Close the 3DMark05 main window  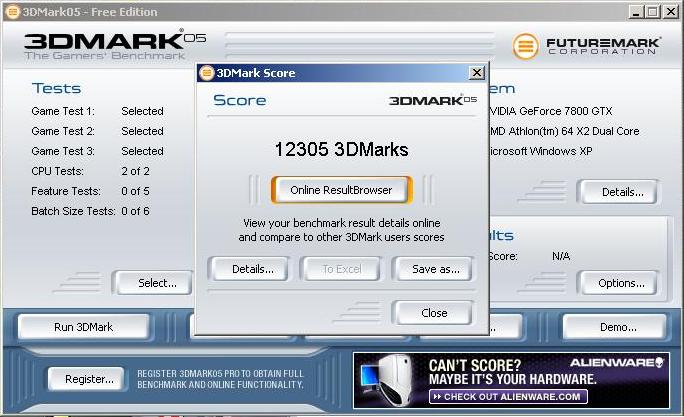(x=670, y=12)
